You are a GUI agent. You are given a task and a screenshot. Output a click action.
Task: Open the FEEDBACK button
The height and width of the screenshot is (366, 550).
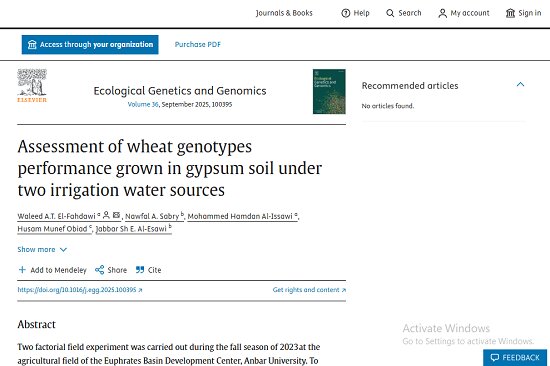[515, 358]
